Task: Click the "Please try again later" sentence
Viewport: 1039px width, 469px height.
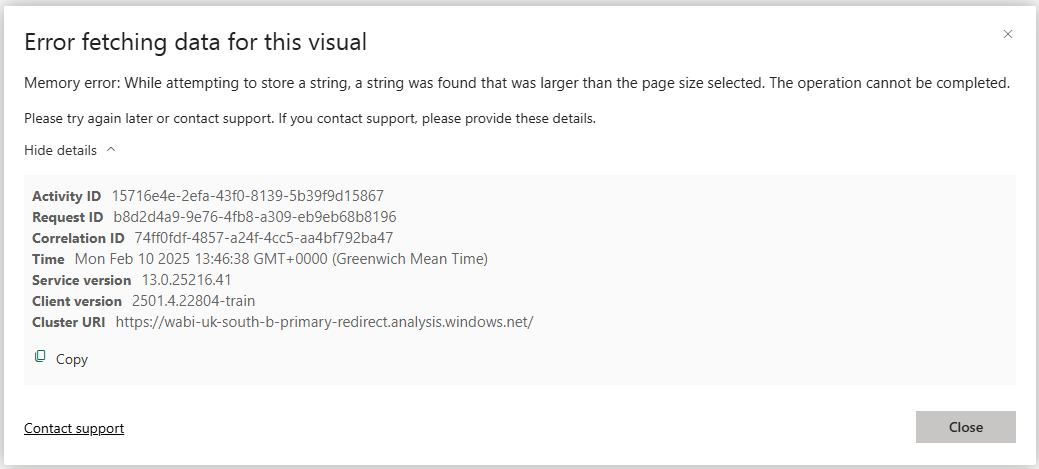Action: pyautogui.click(x=310, y=118)
